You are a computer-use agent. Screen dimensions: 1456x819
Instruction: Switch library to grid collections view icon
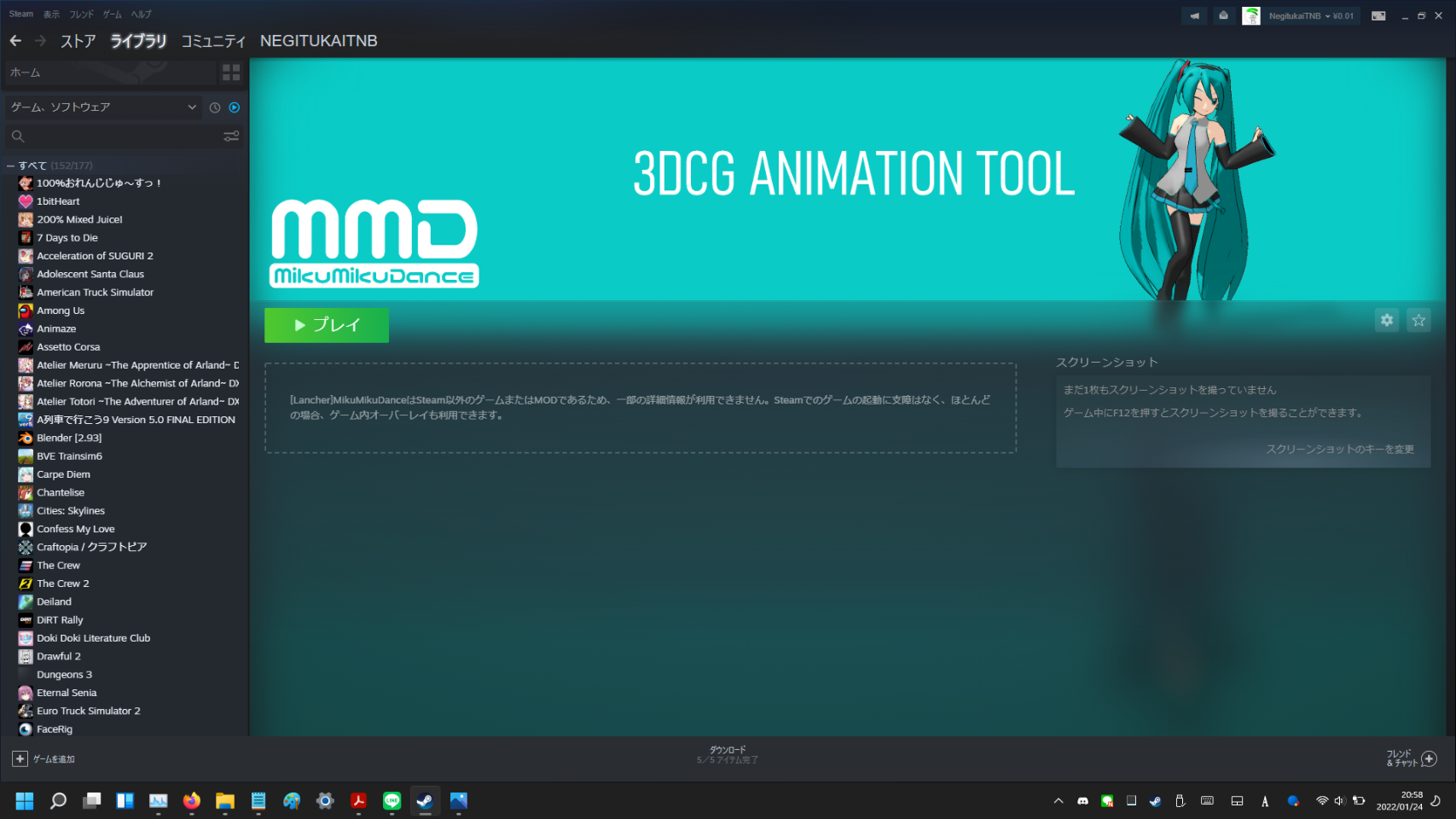[231, 73]
